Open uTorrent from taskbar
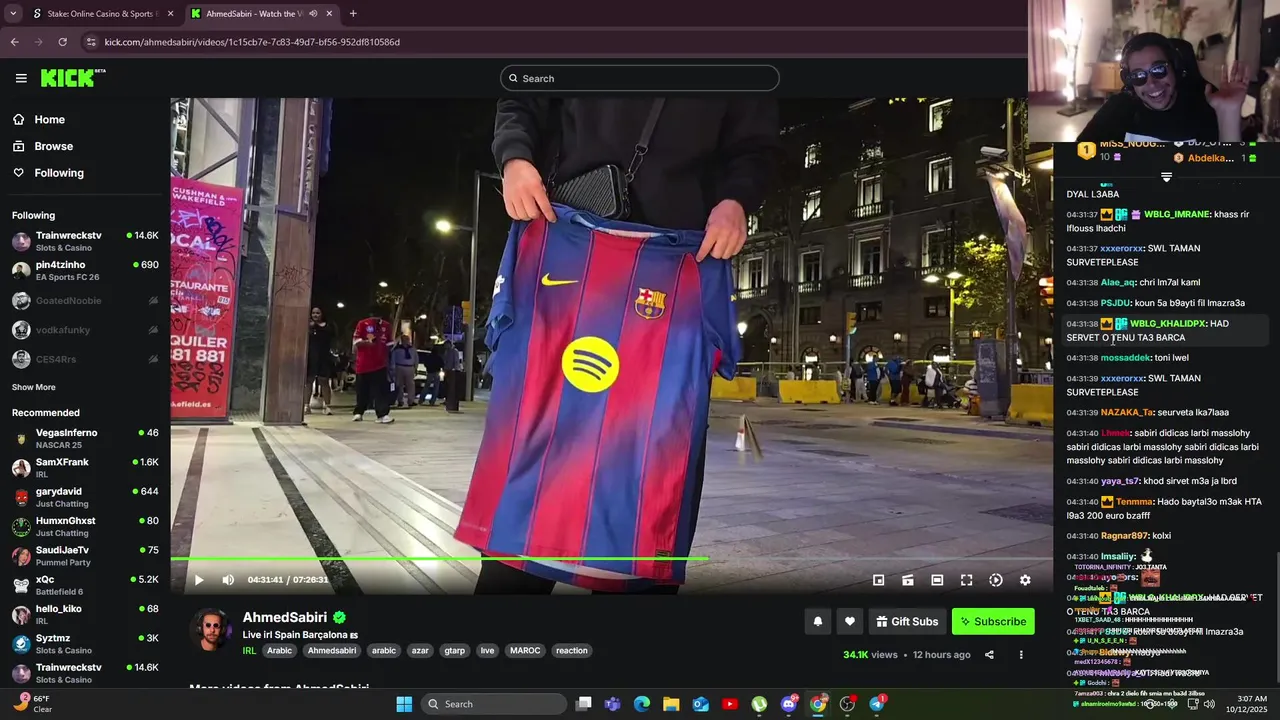The width and height of the screenshot is (1280, 720). coord(759,704)
